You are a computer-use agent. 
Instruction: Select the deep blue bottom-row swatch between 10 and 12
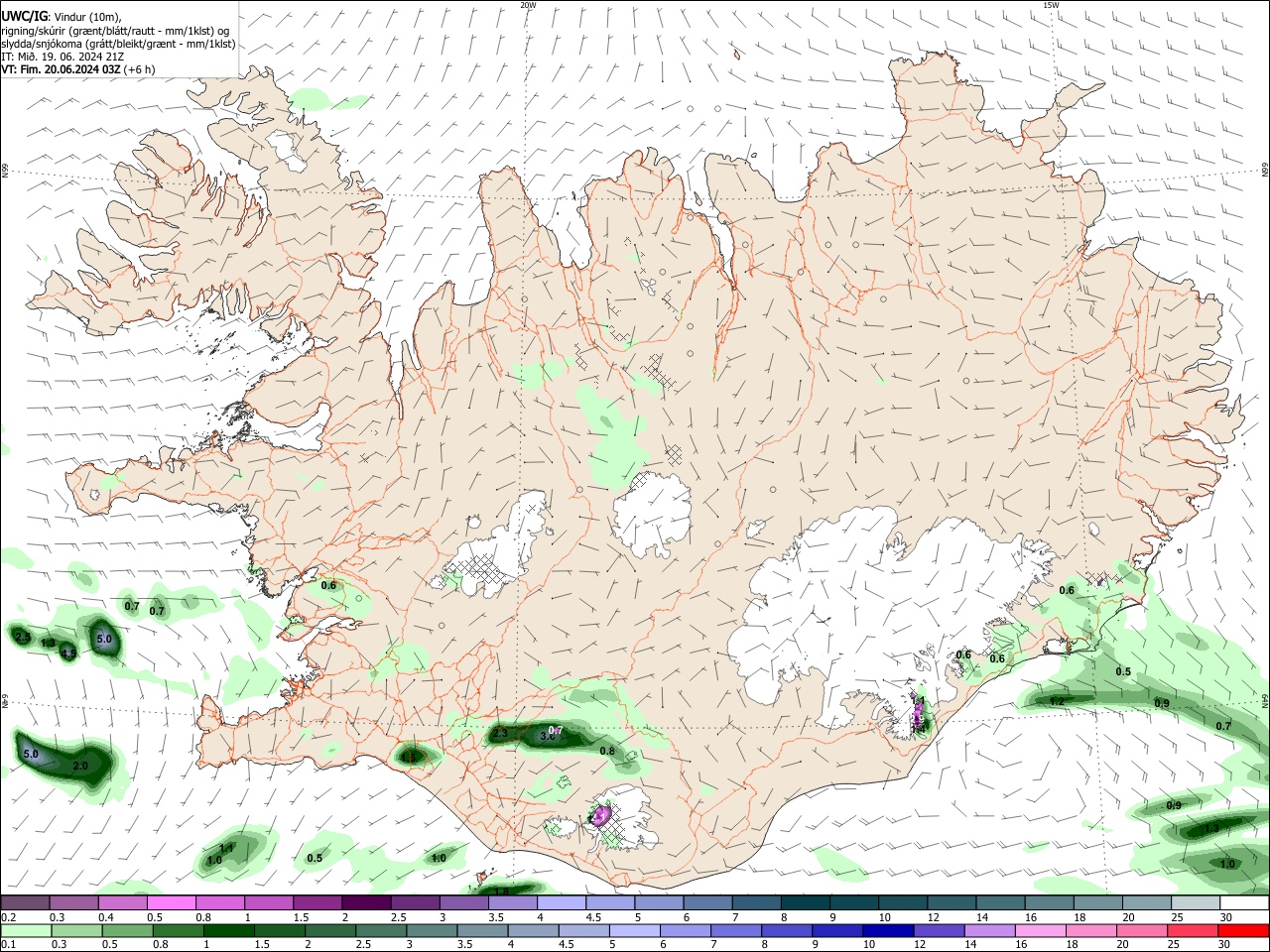click(887, 930)
